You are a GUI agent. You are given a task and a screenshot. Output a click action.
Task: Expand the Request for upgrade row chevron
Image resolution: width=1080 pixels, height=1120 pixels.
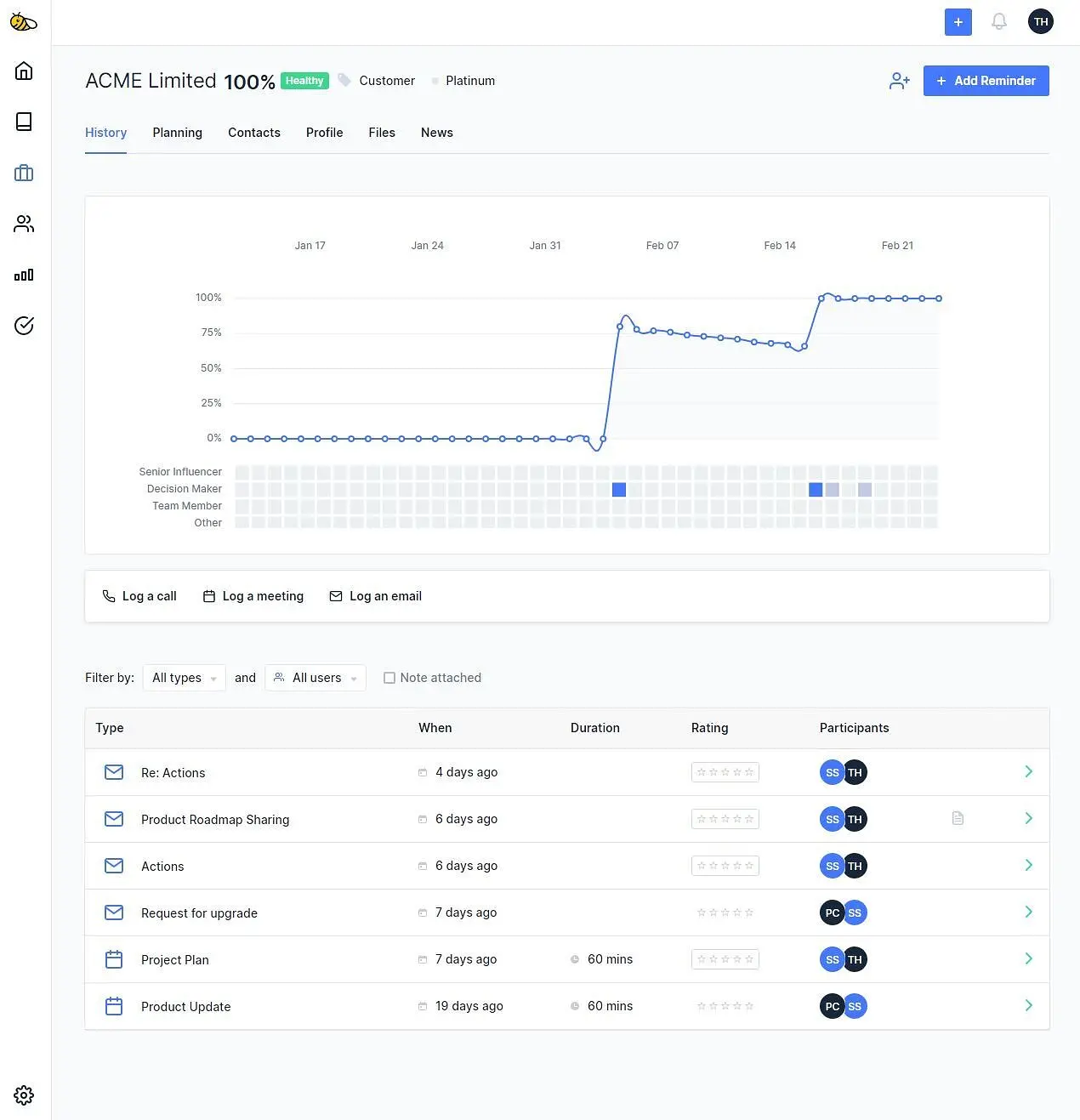point(1028,912)
